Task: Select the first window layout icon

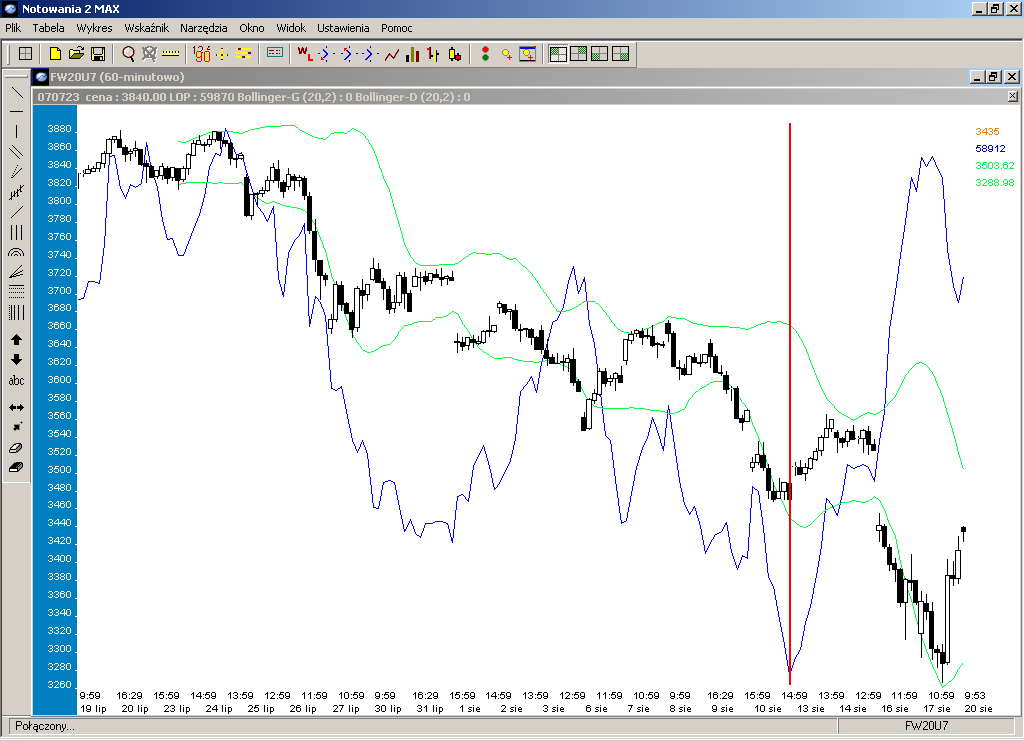Action: point(558,54)
